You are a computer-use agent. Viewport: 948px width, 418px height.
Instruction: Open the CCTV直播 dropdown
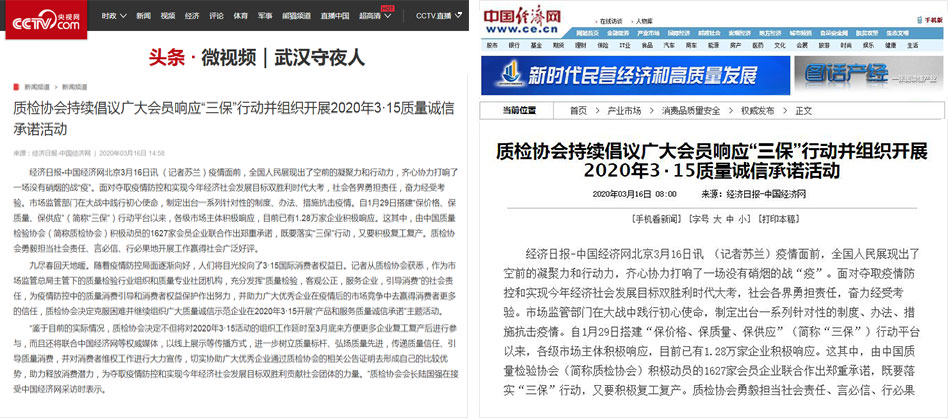point(438,17)
